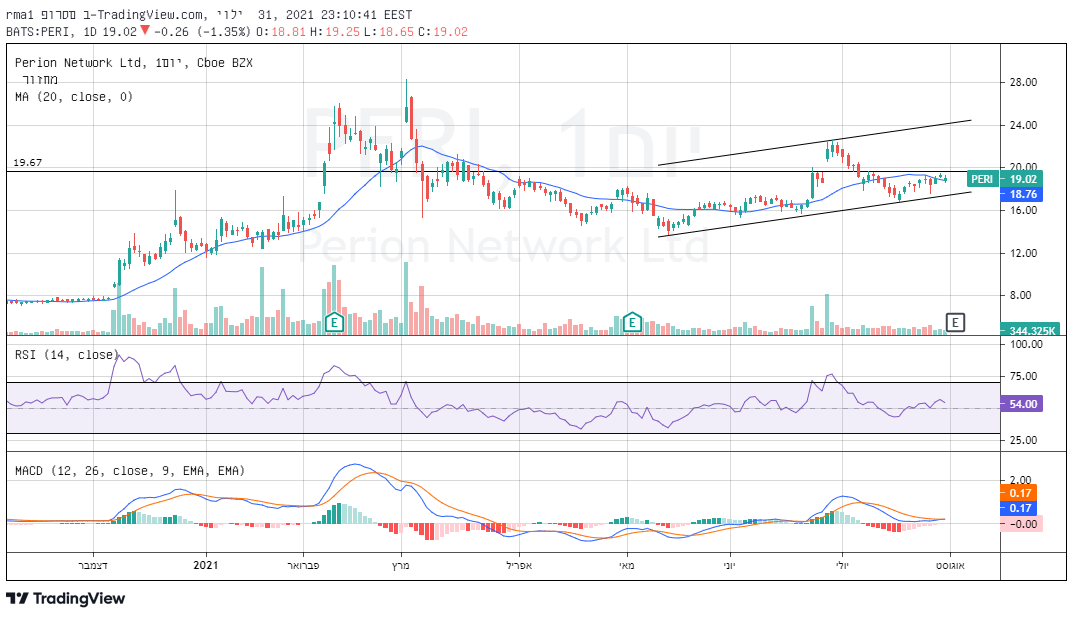1073x617 pixels.
Task: Click the 16.00 price scale label
Action: (x=1023, y=211)
